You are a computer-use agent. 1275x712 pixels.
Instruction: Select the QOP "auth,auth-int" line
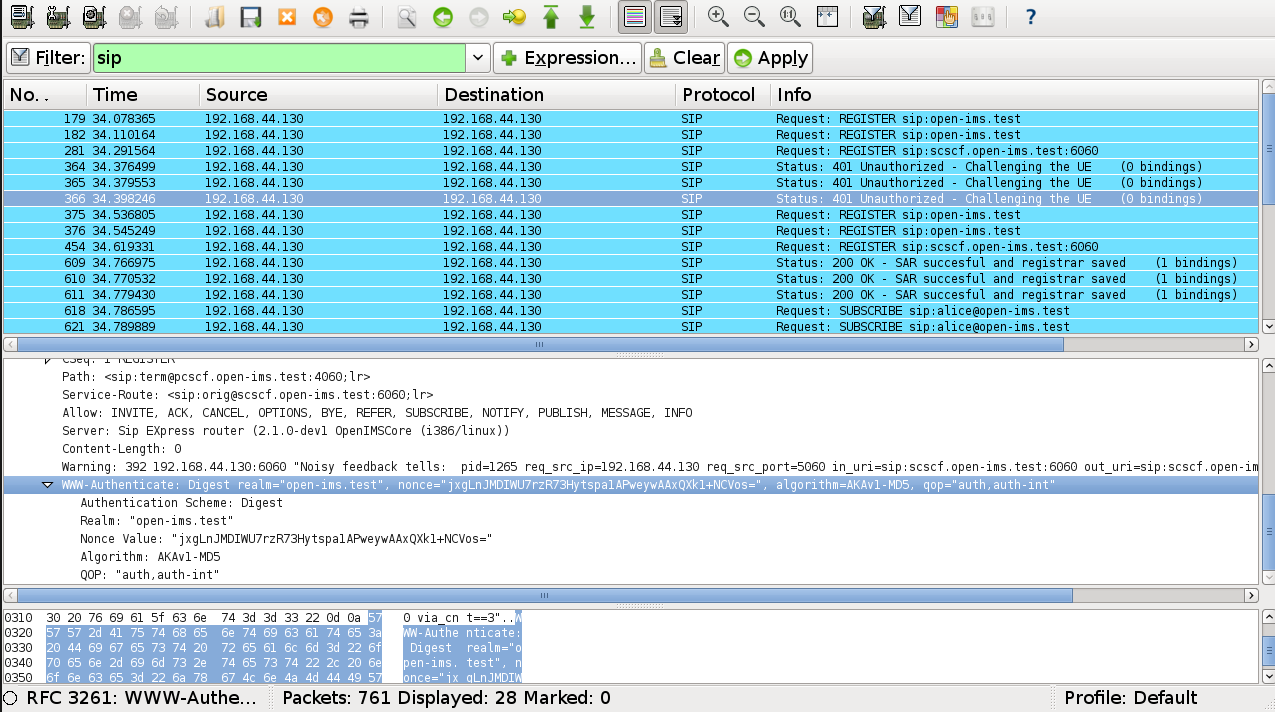[x=150, y=575]
